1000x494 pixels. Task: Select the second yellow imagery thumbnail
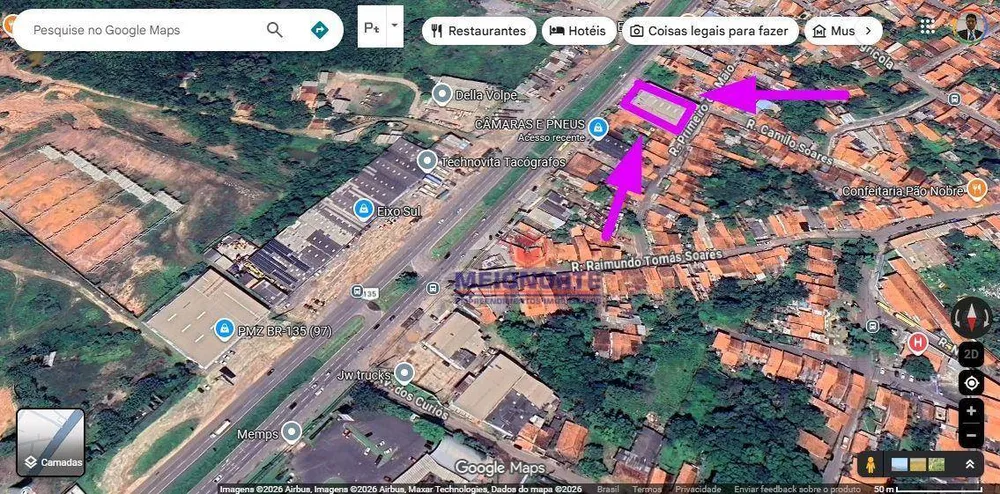click(918, 465)
